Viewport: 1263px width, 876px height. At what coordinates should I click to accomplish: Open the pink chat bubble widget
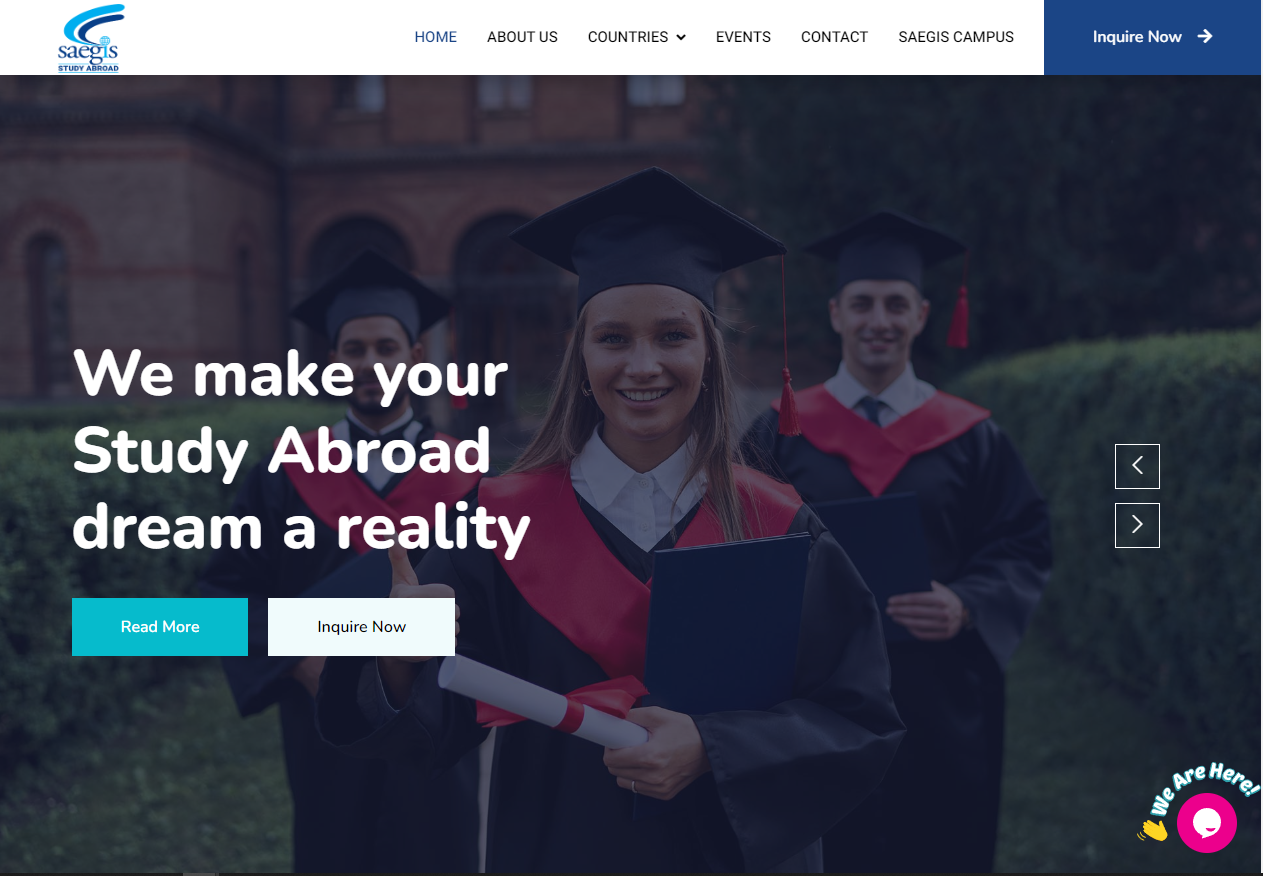[1207, 823]
